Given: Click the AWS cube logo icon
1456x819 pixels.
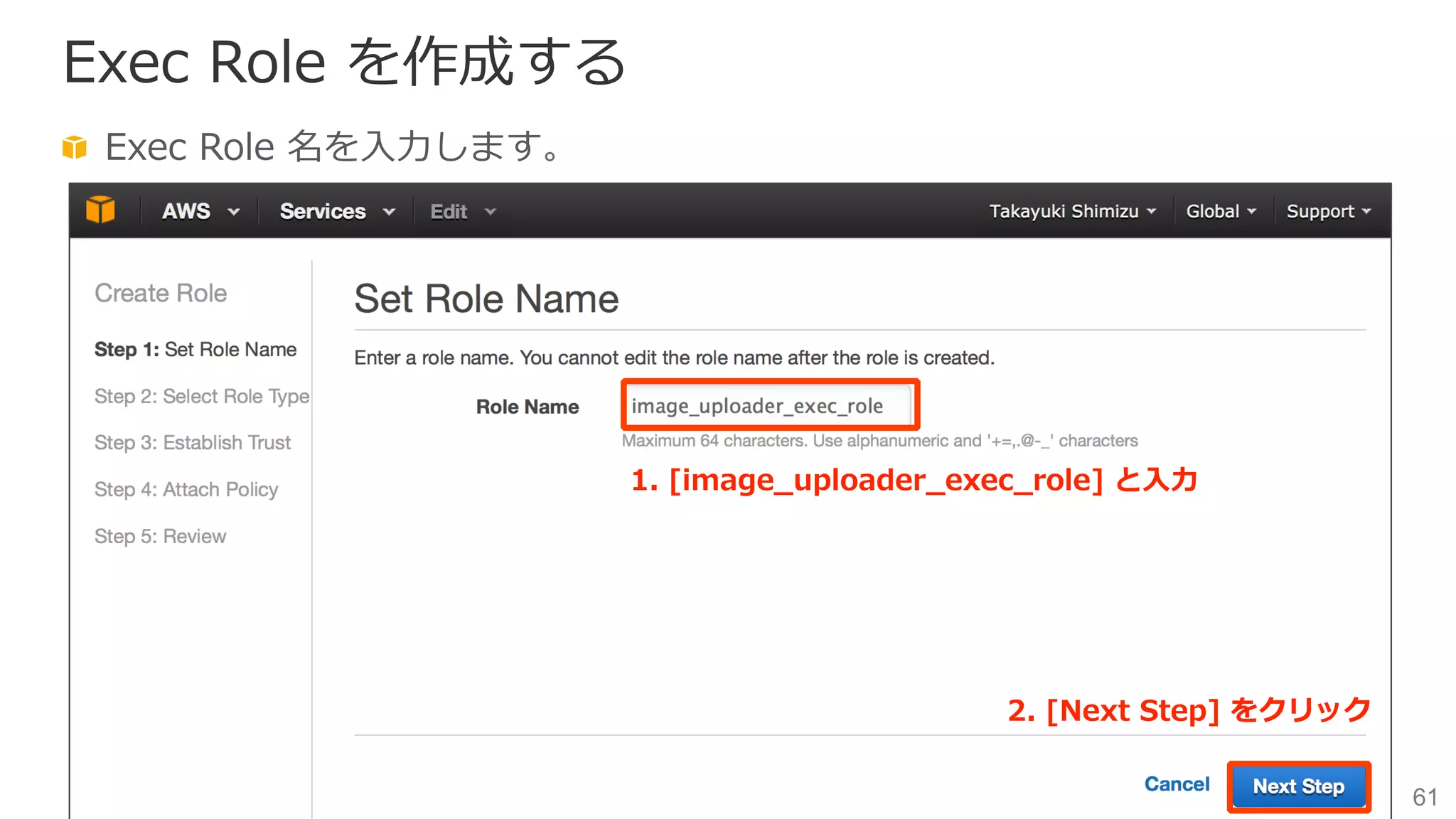Looking at the screenshot, I should 100,210.
